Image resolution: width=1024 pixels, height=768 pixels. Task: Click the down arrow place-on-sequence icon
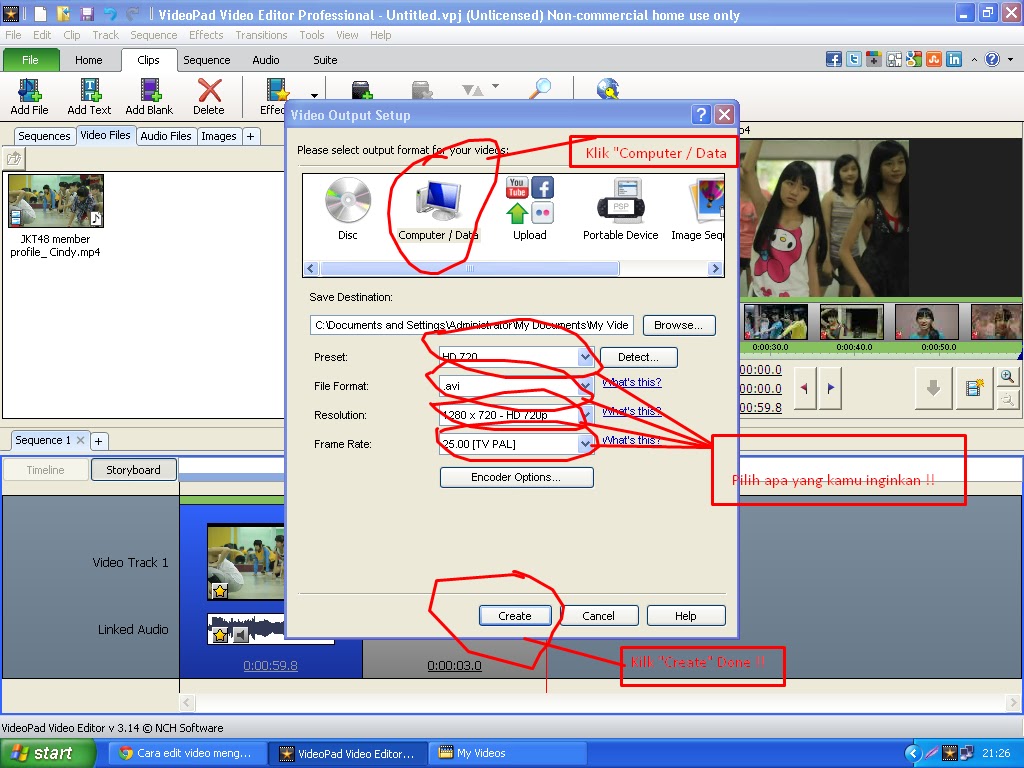(x=933, y=388)
